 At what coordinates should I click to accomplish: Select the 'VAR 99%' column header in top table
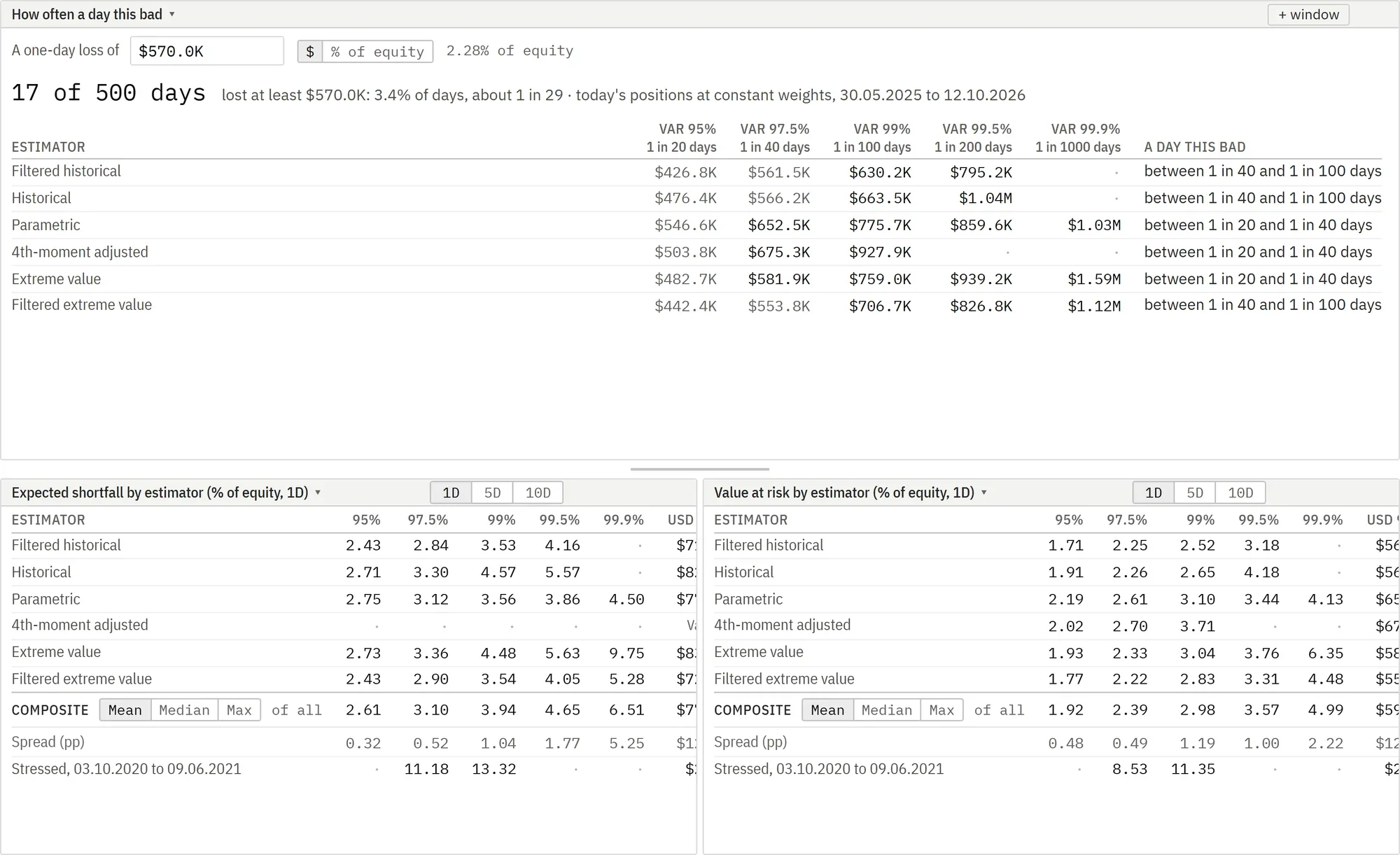tap(872, 138)
